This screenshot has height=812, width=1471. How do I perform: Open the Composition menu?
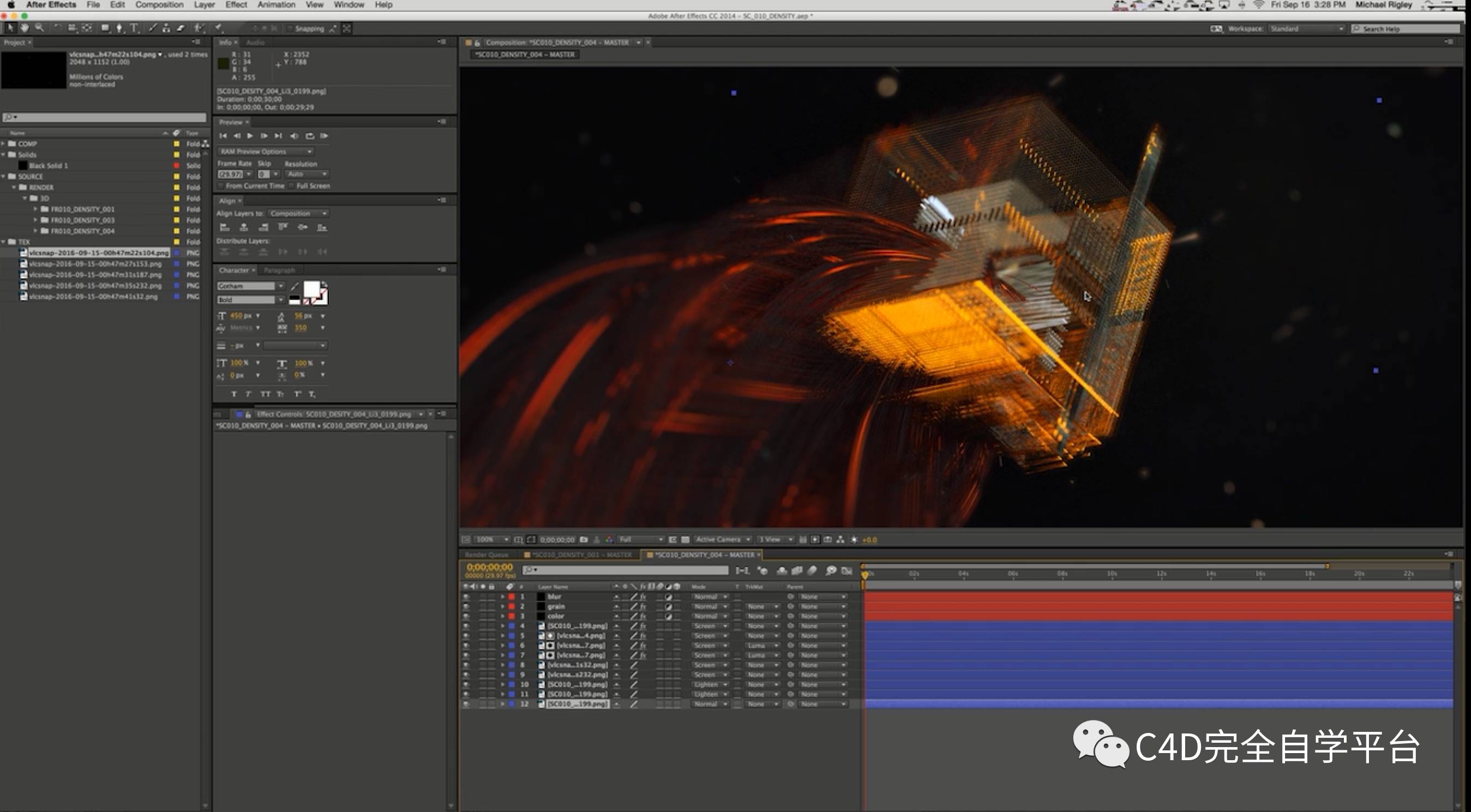click(159, 4)
